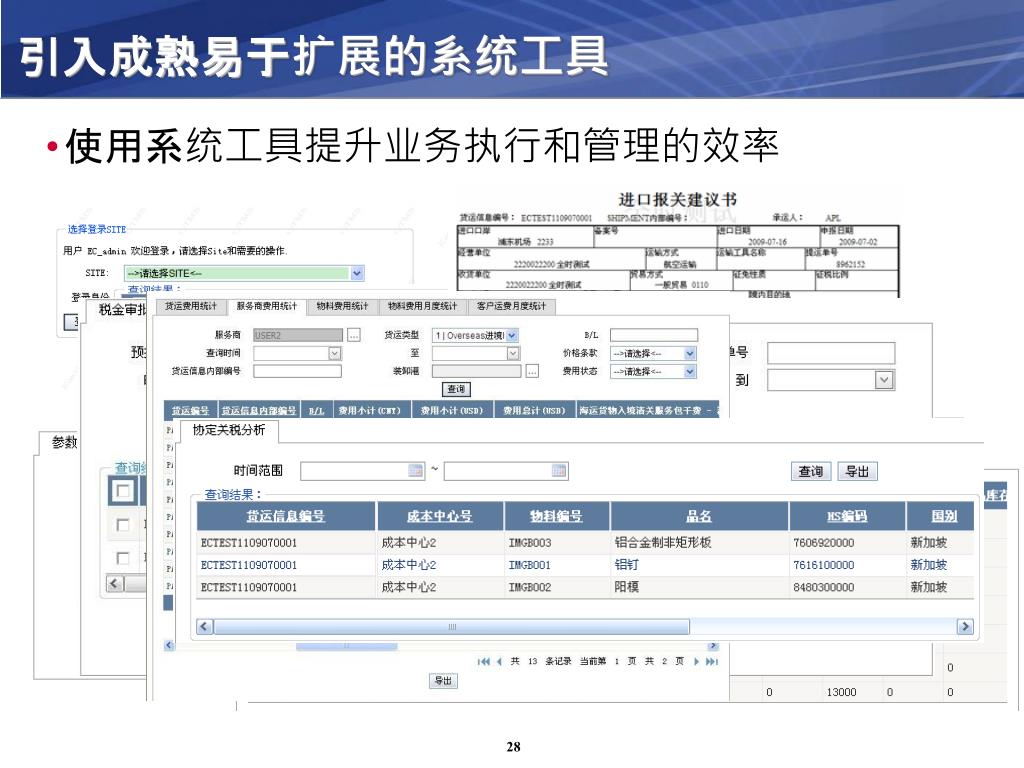Click the B/L input field
Image resolution: width=1024 pixels, height=768 pixels.
tap(654, 335)
